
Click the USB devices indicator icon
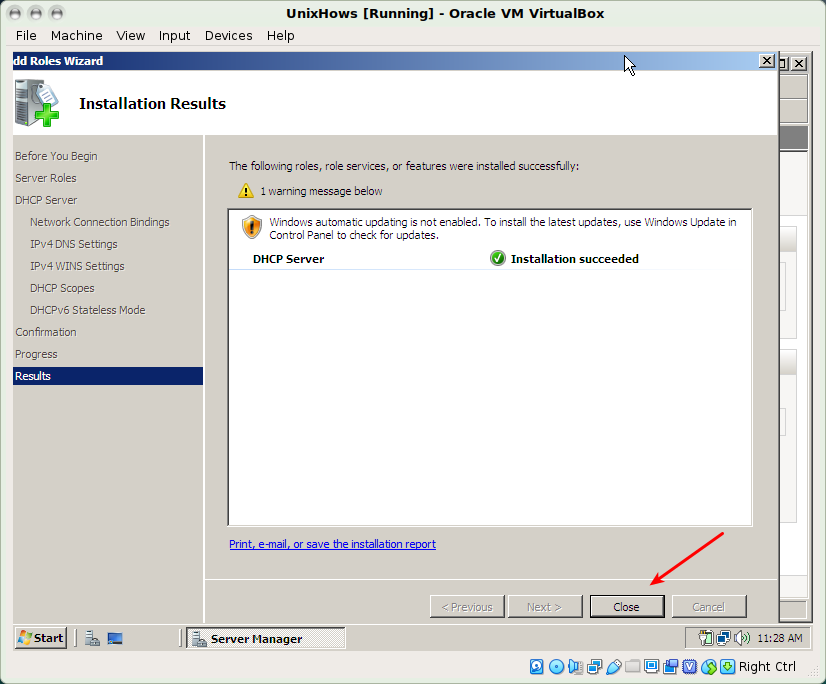(614, 667)
